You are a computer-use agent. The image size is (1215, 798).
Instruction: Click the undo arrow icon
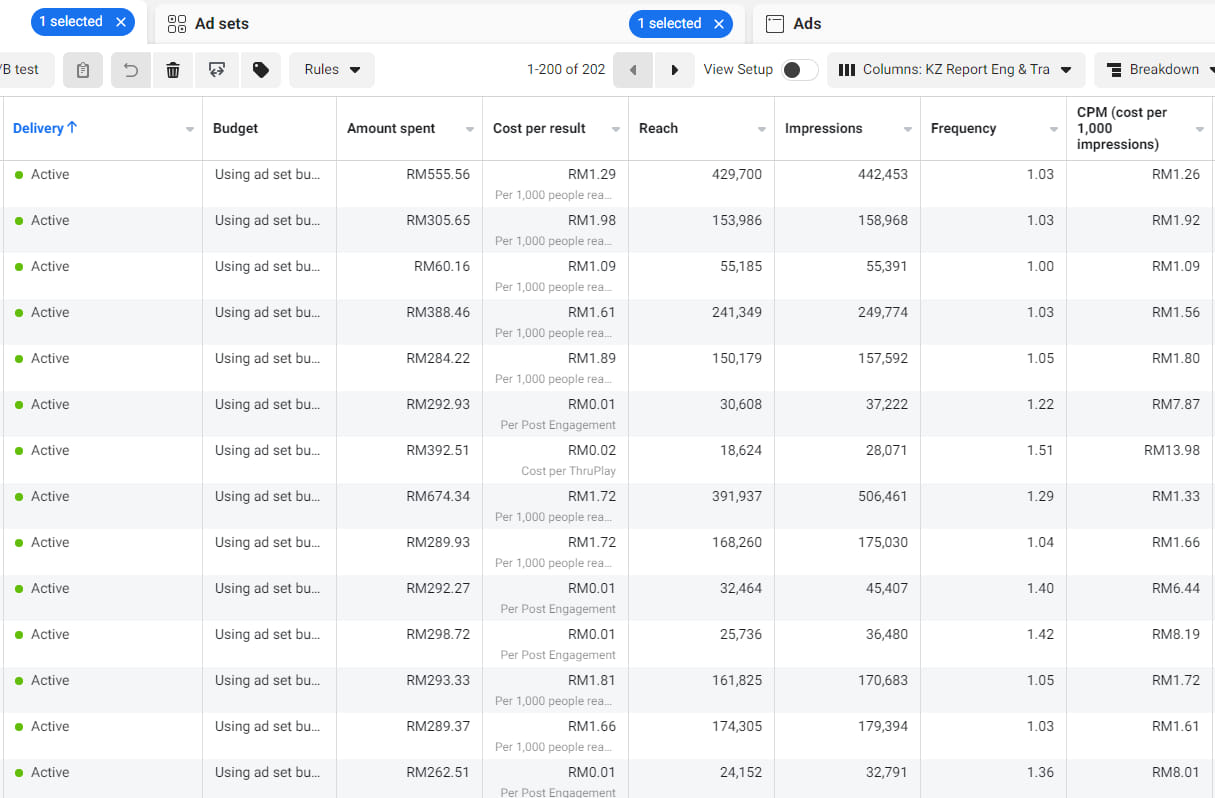click(131, 70)
